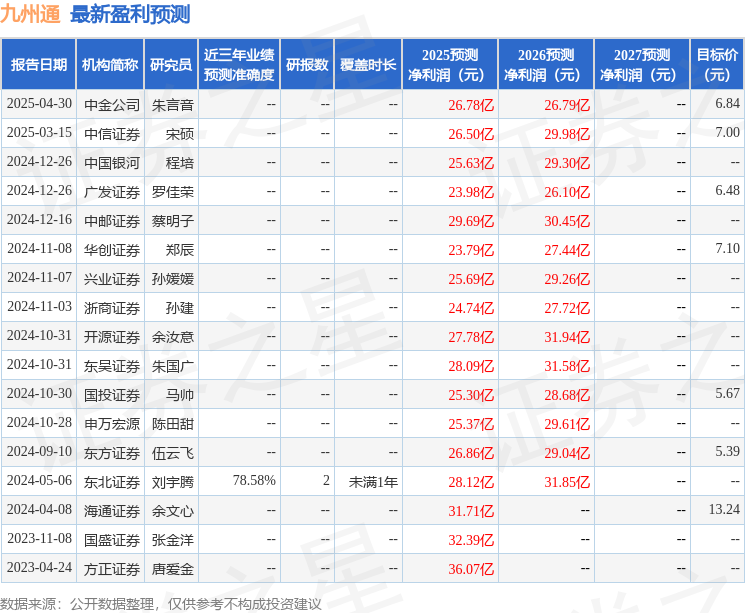The height and width of the screenshot is (613, 745).
Task: Select the 华创证券 institution cell
Action: (x=112, y=249)
